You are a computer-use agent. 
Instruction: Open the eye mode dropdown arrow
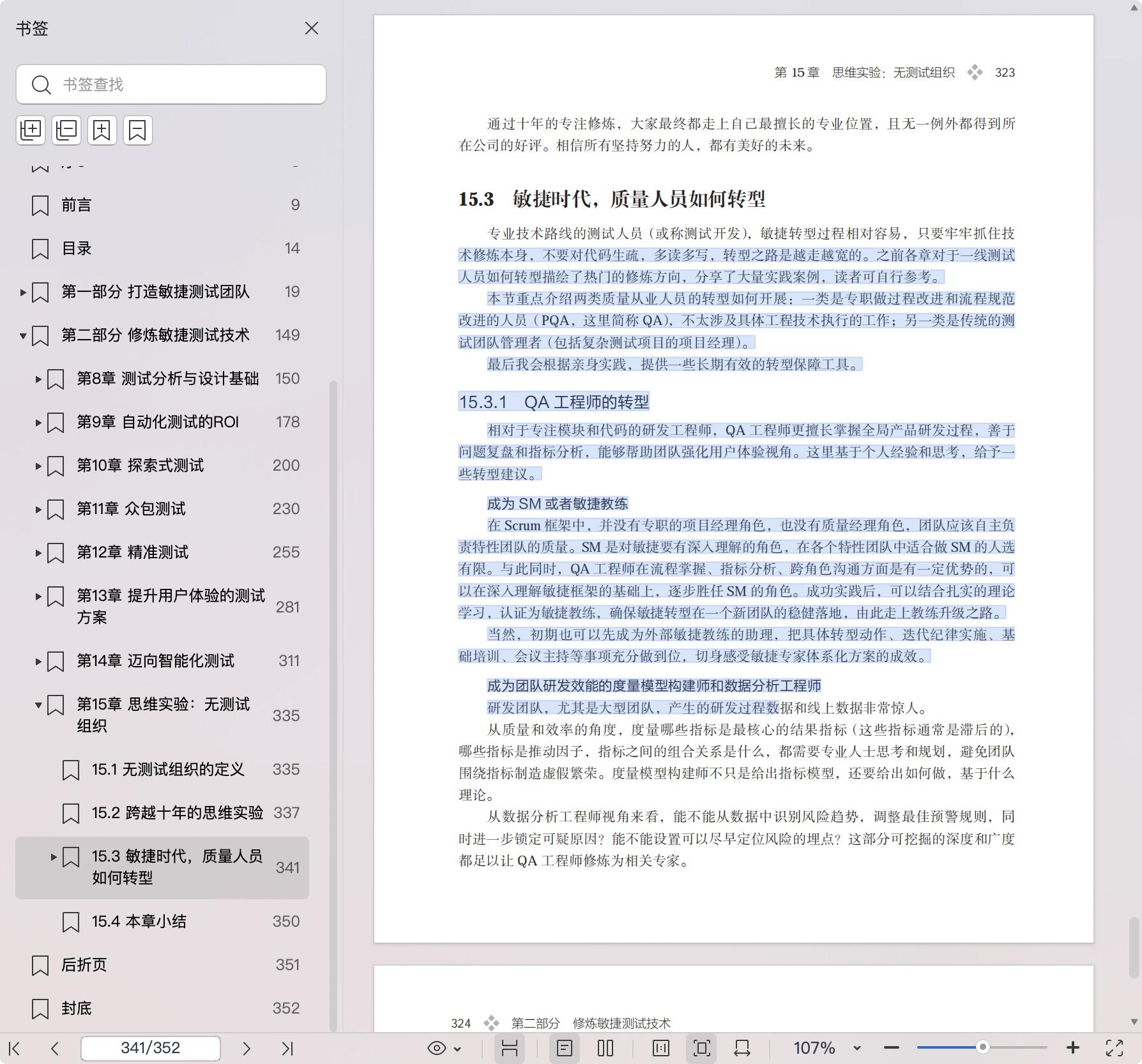tap(457, 1049)
